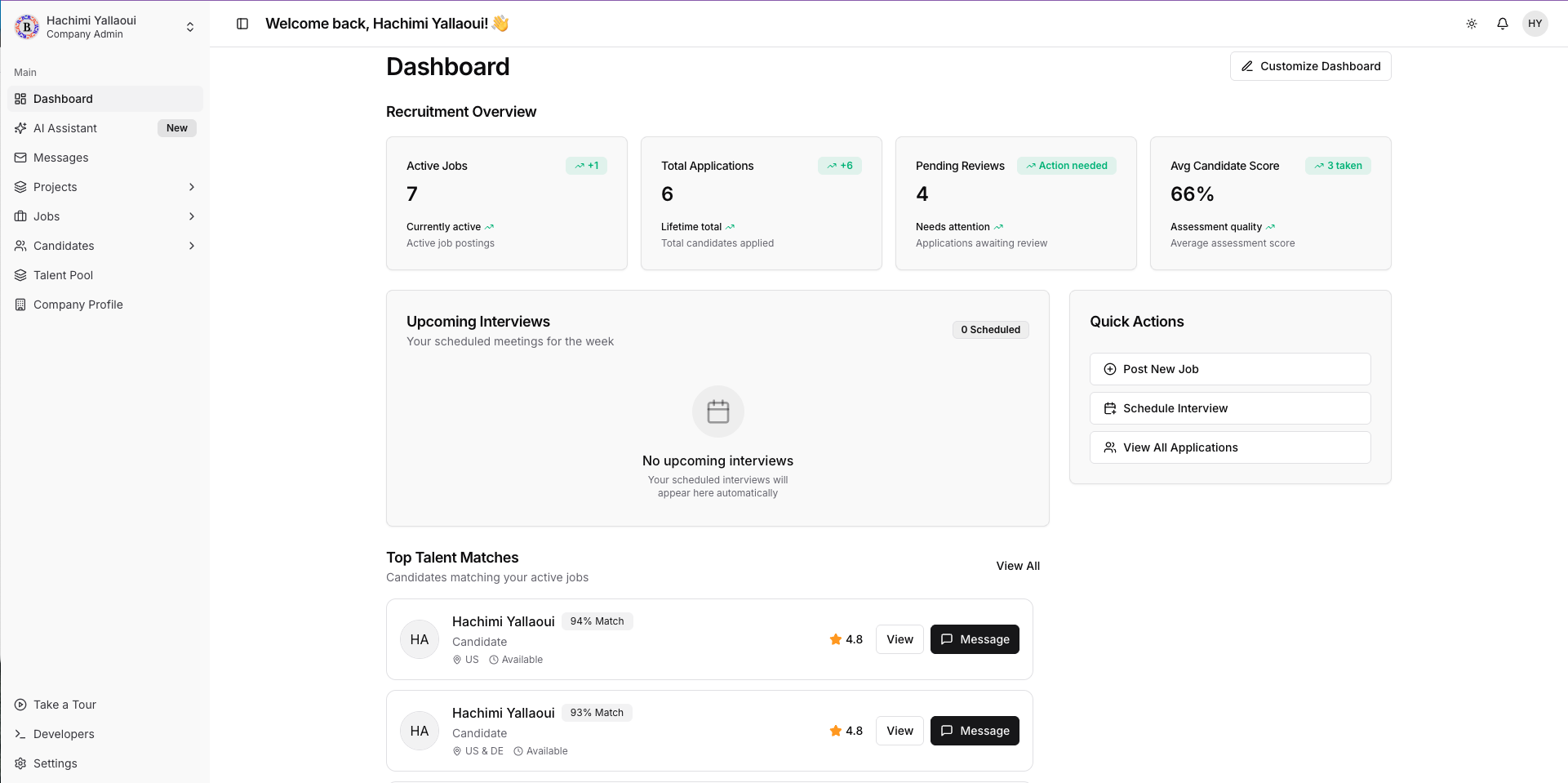This screenshot has width=1568, height=783.
Task: Click the Post New Job button
Action: pyautogui.click(x=1229, y=369)
